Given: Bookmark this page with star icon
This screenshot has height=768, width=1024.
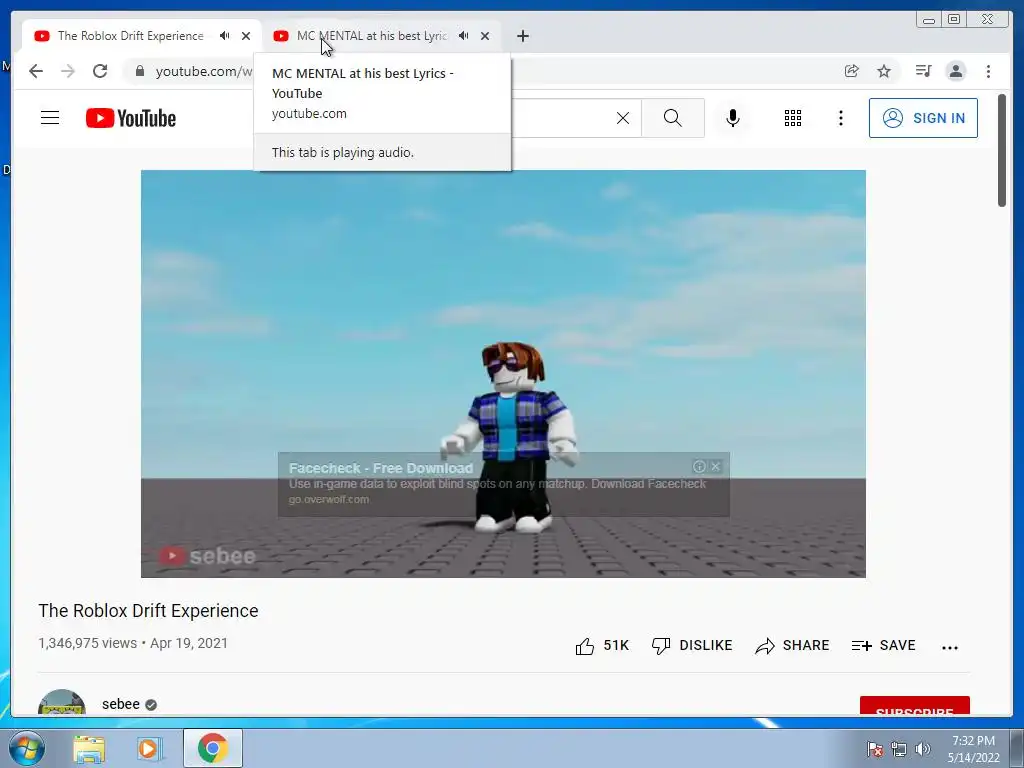Looking at the screenshot, I should (x=884, y=71).
